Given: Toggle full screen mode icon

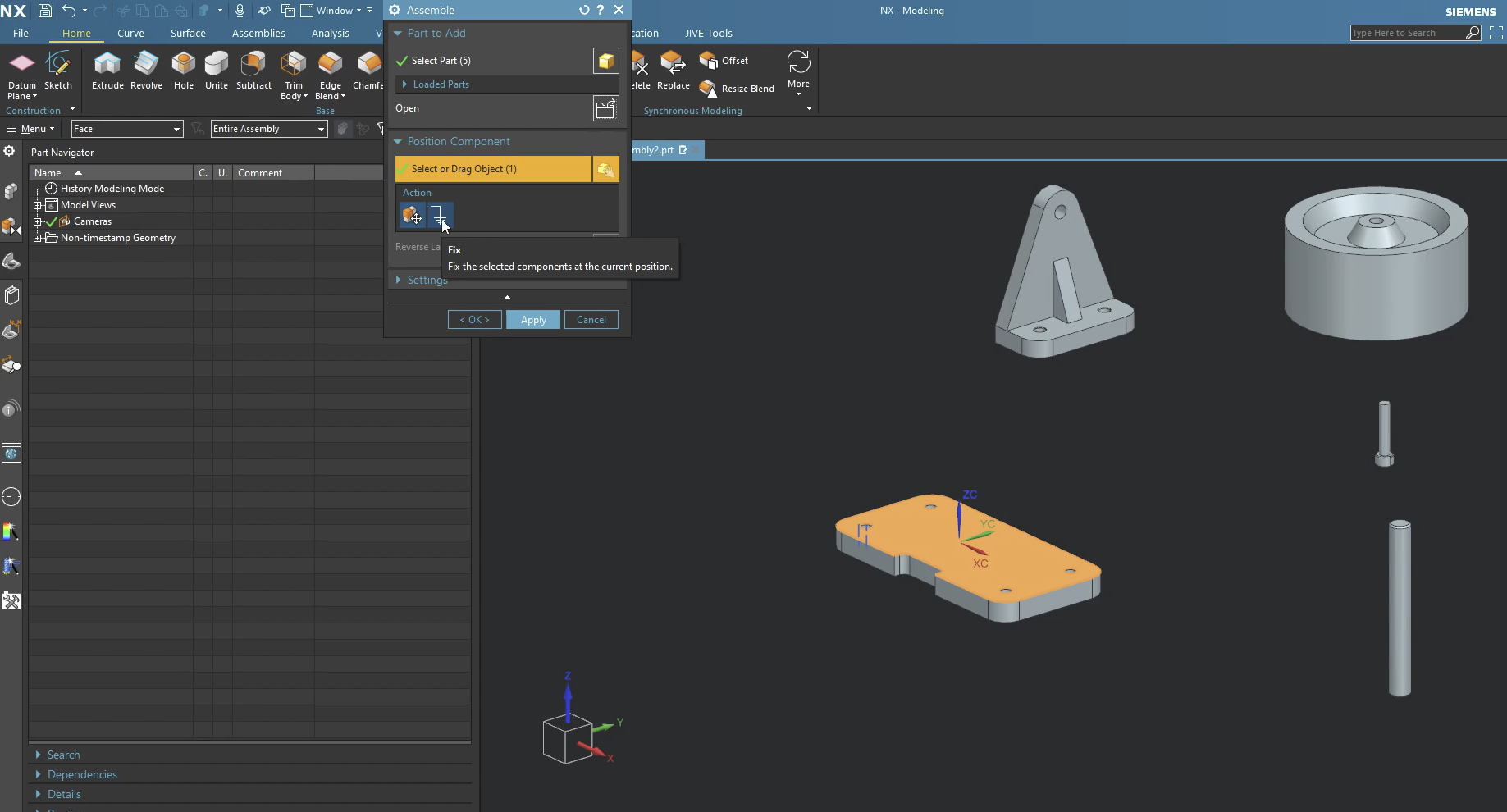Looking at the screenshot, I should pos(1496,33).
